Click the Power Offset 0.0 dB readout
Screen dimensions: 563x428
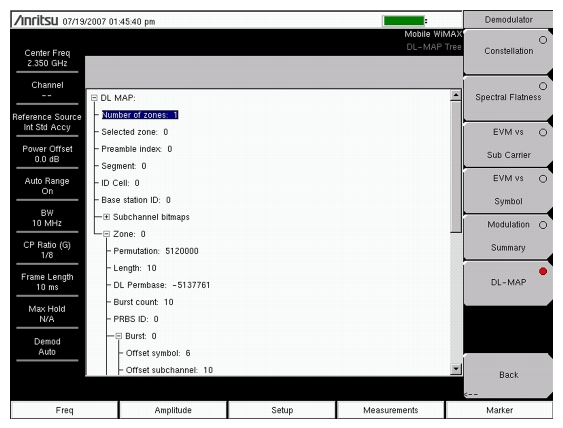(x=47, y=154)
